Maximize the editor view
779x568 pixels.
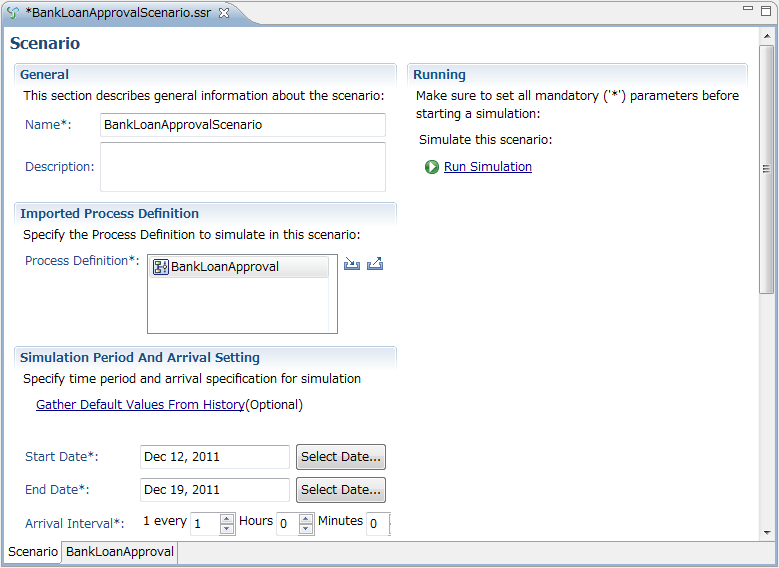[766, 10]
